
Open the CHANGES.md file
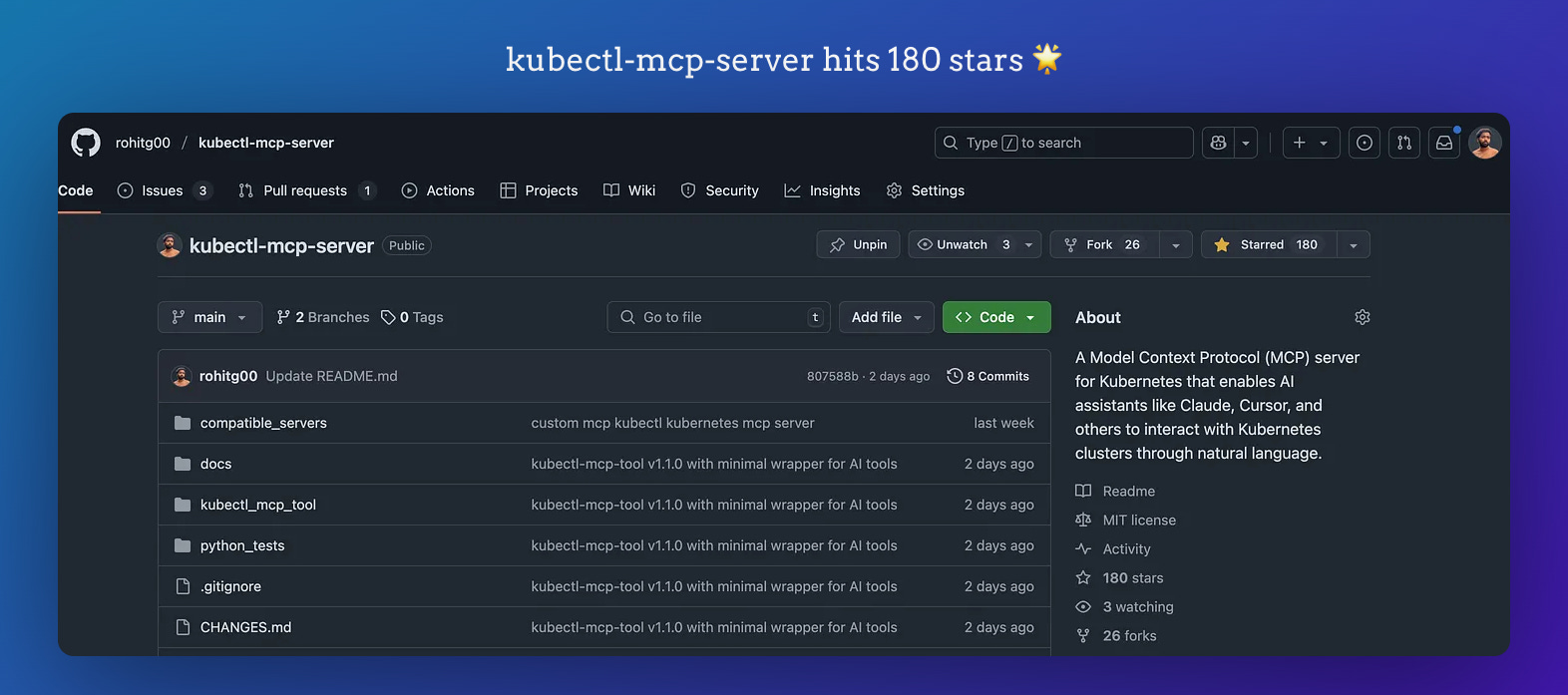pos(245,627)
